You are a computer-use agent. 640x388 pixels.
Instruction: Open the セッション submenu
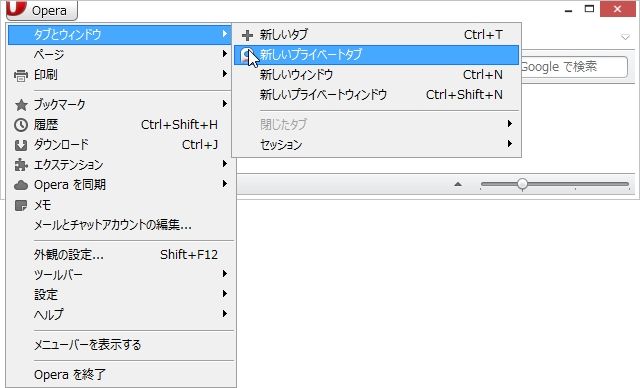click(x=376, y=144)
